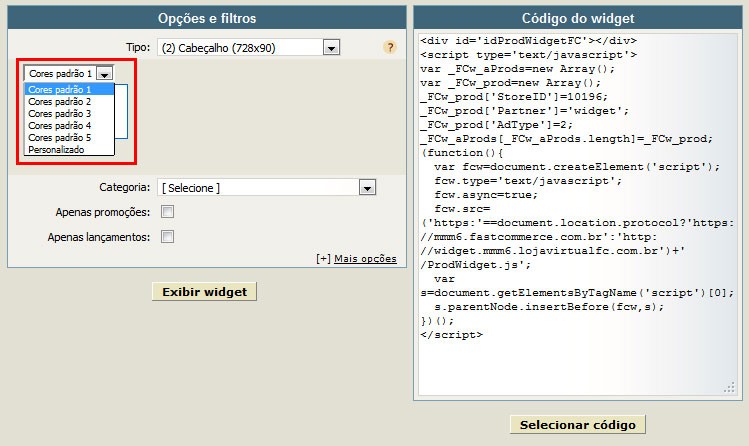Pick the Personalizado color option
This screenshot has height=446, width=749.
(69, 149)
